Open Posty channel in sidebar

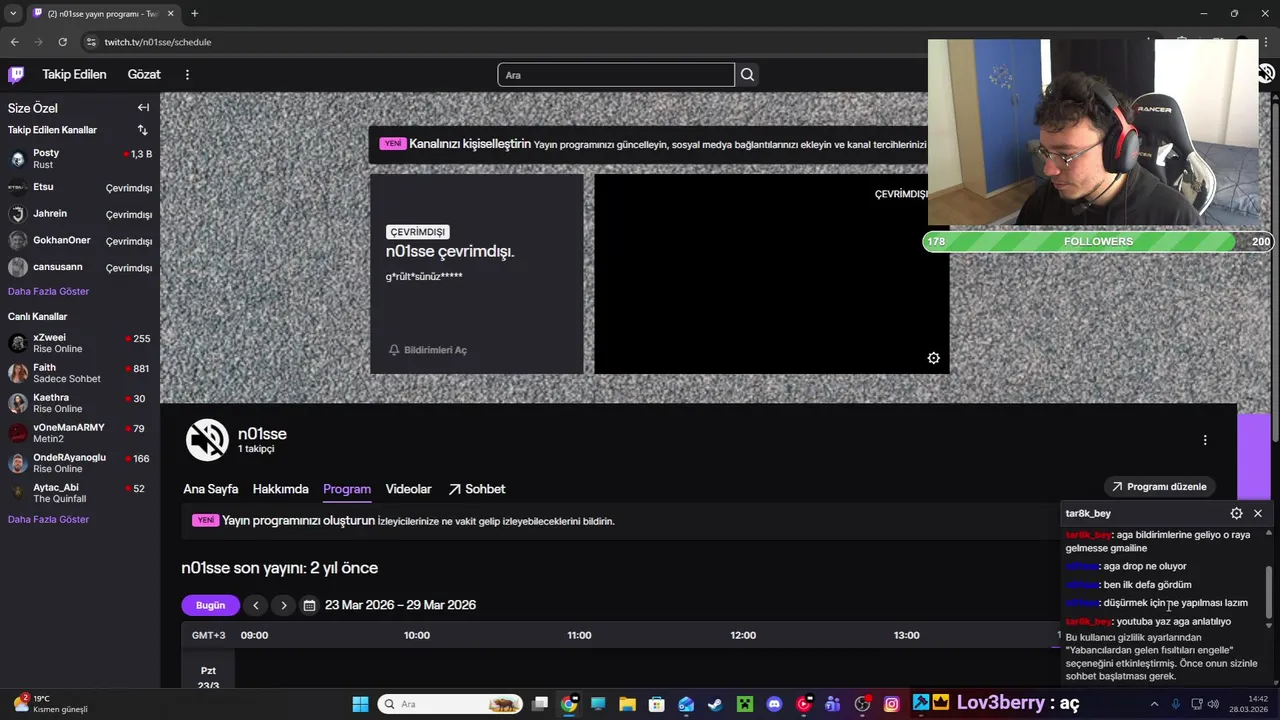[80, 158]
